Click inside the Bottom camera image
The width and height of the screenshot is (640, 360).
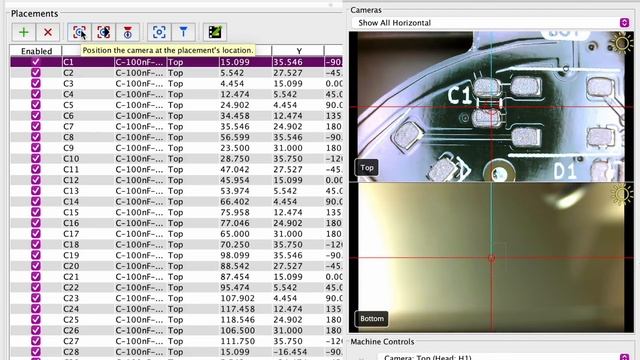(x=491, y=257)
